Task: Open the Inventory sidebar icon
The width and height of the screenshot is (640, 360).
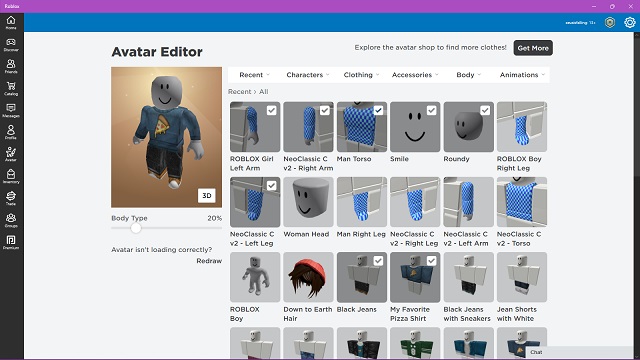Action: tap(11, 177)
